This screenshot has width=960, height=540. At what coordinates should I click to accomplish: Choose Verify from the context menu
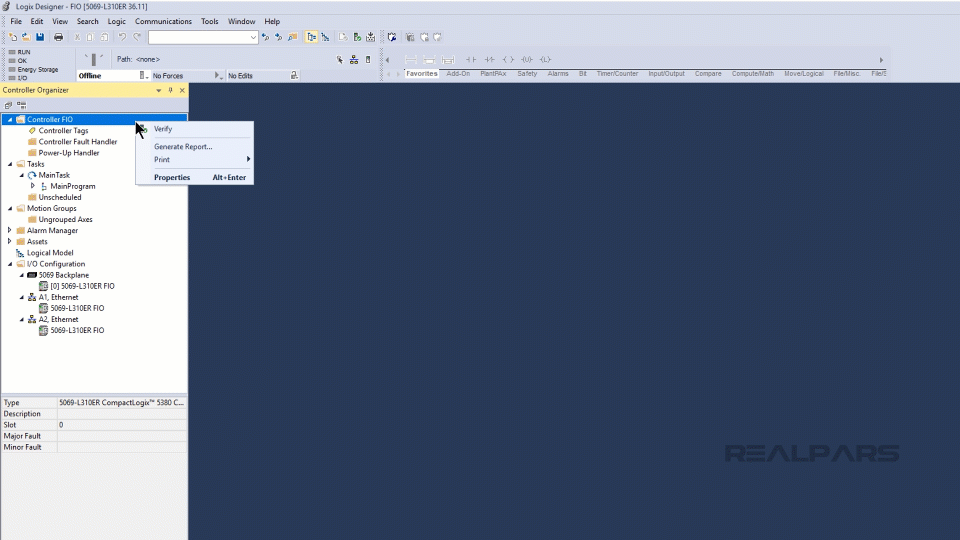[x=195, y=129]
